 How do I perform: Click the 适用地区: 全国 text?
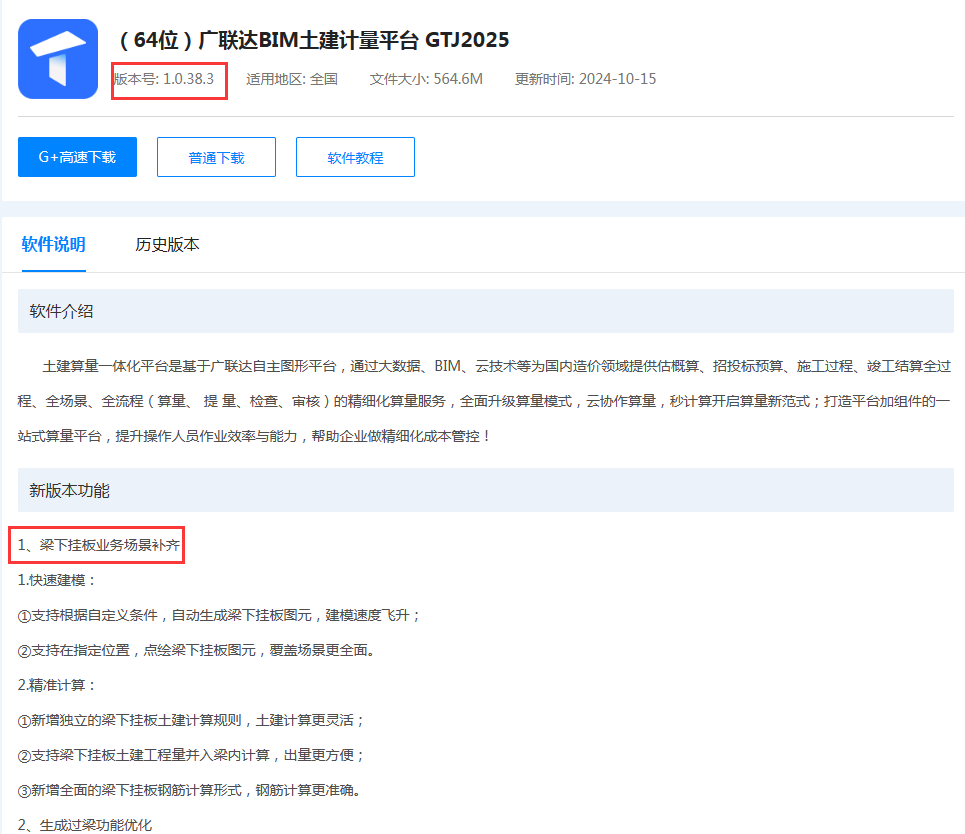tap(292, 79)
